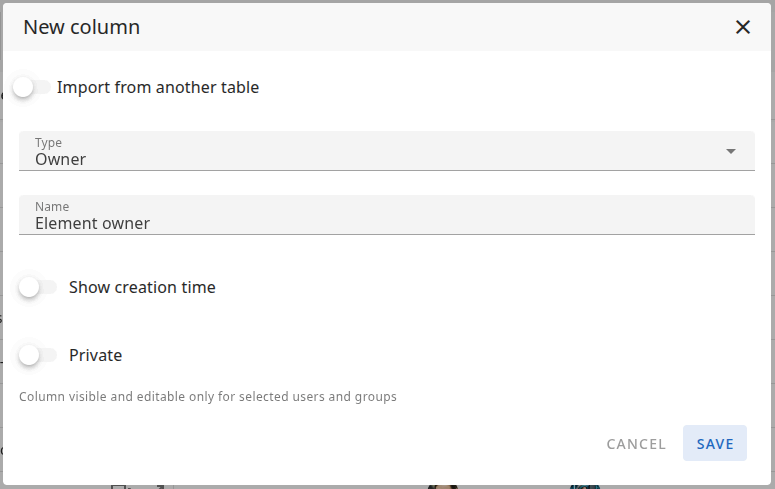
Task: Turn on the Private column switch
Action: [37, 355]
